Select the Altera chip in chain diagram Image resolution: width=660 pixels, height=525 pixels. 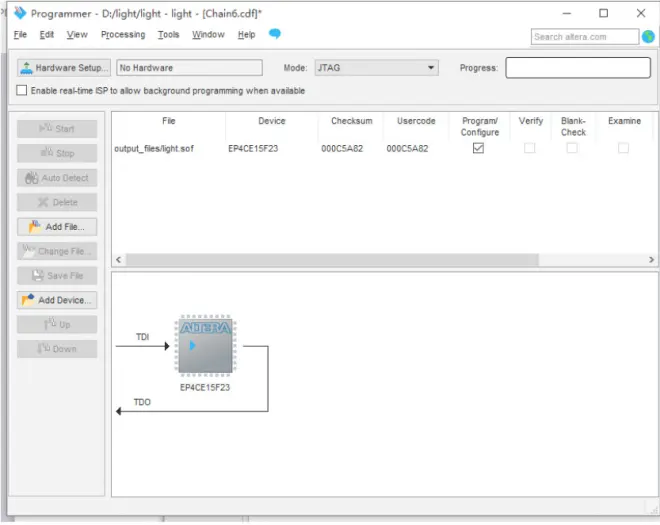tap(205, 346)
